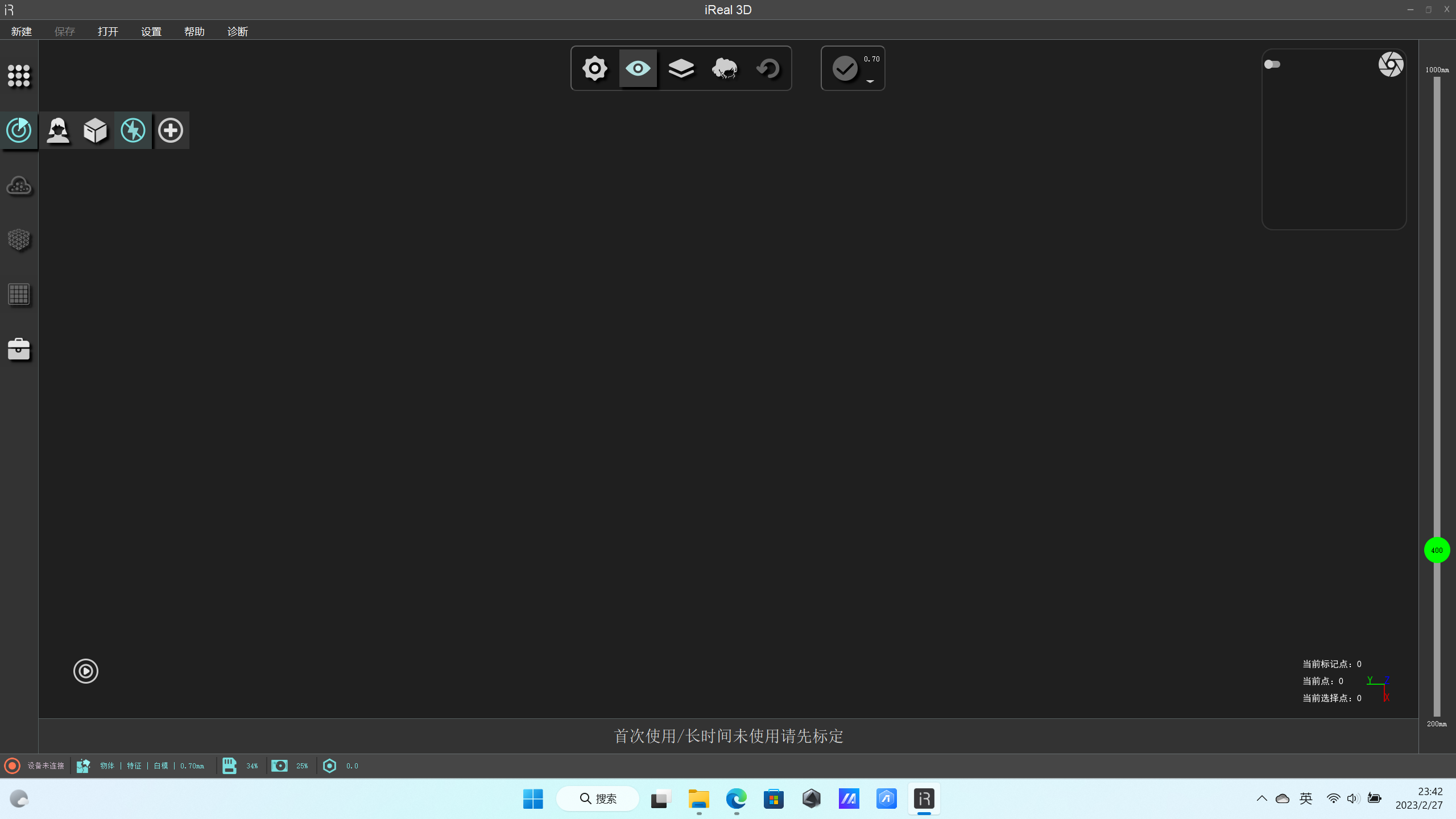The width and height of the screenshot is (1456, 819).
Task: Open the 设置 menu
Action: [x=151, y=31]
